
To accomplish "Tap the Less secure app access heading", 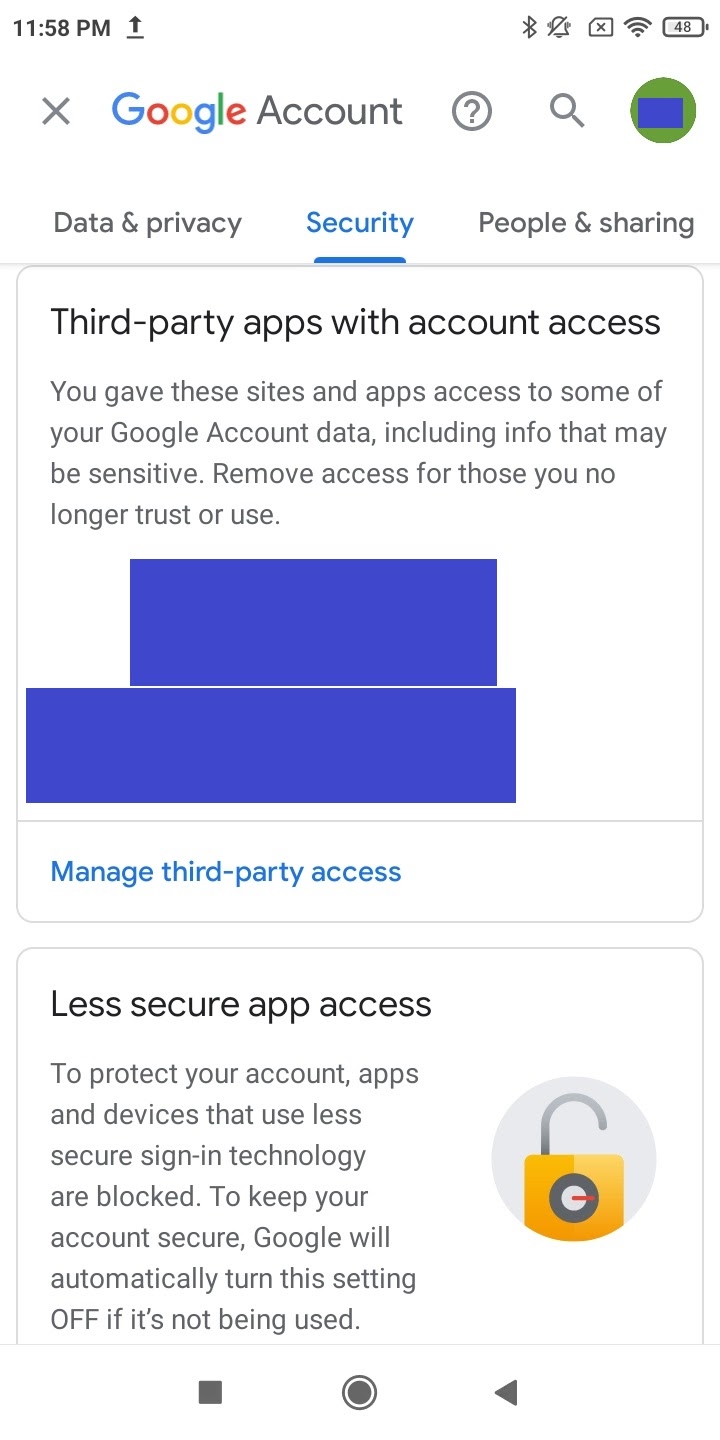I will (241, 1004).
